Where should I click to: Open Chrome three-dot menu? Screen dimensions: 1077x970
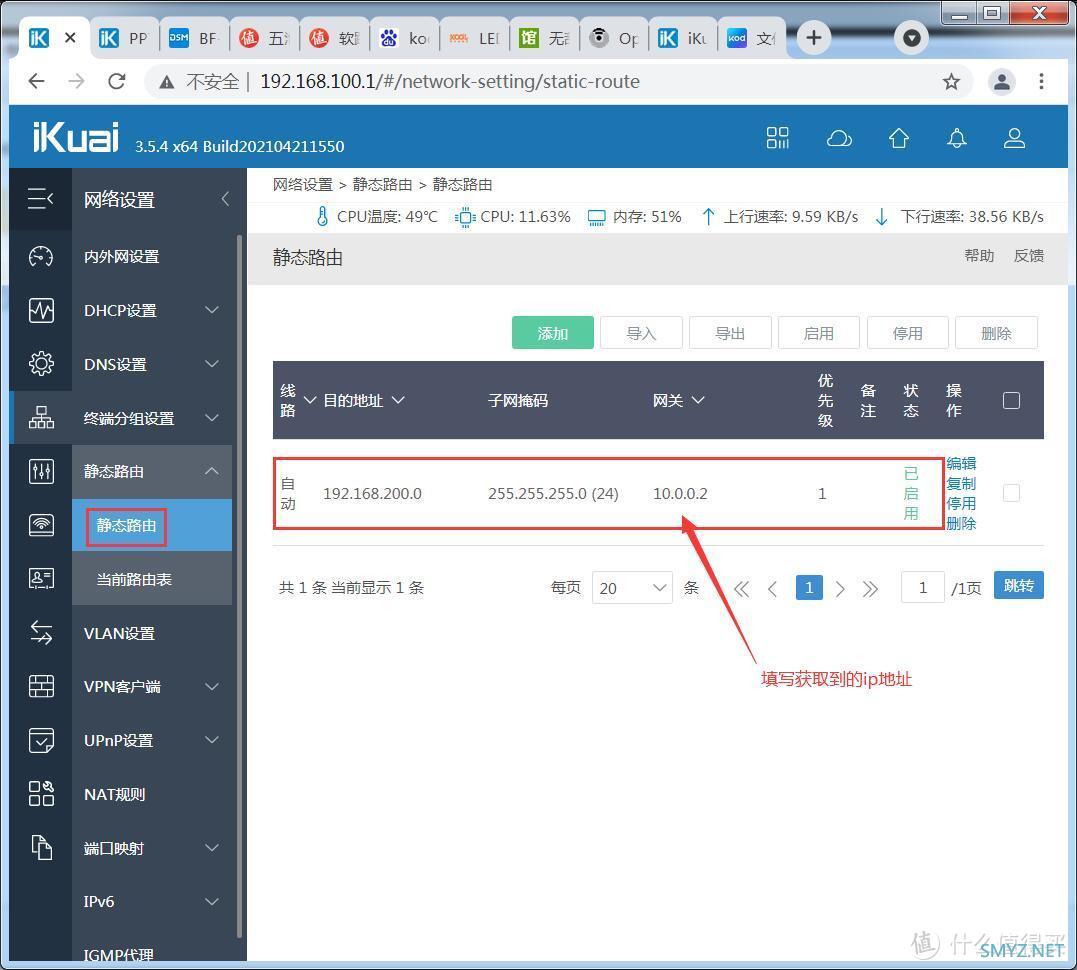coord(1041,81)
